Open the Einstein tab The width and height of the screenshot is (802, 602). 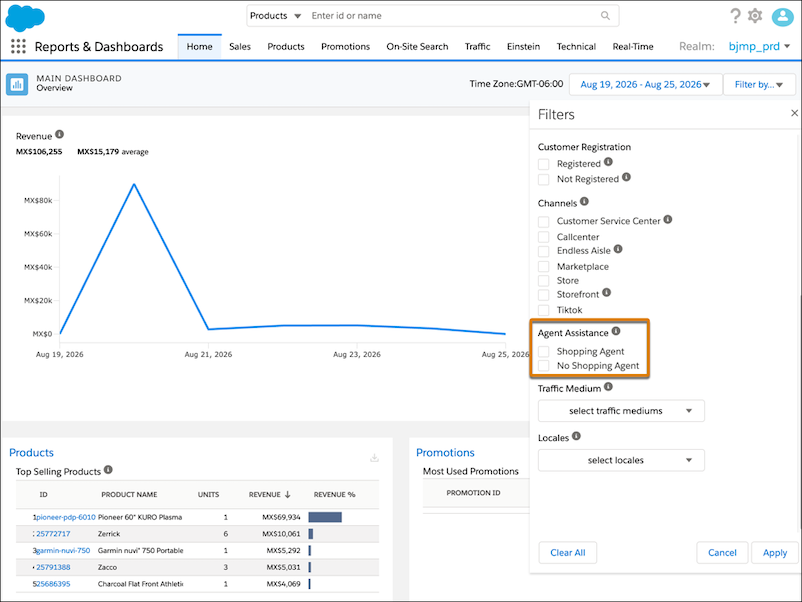[x=523, y=47]
